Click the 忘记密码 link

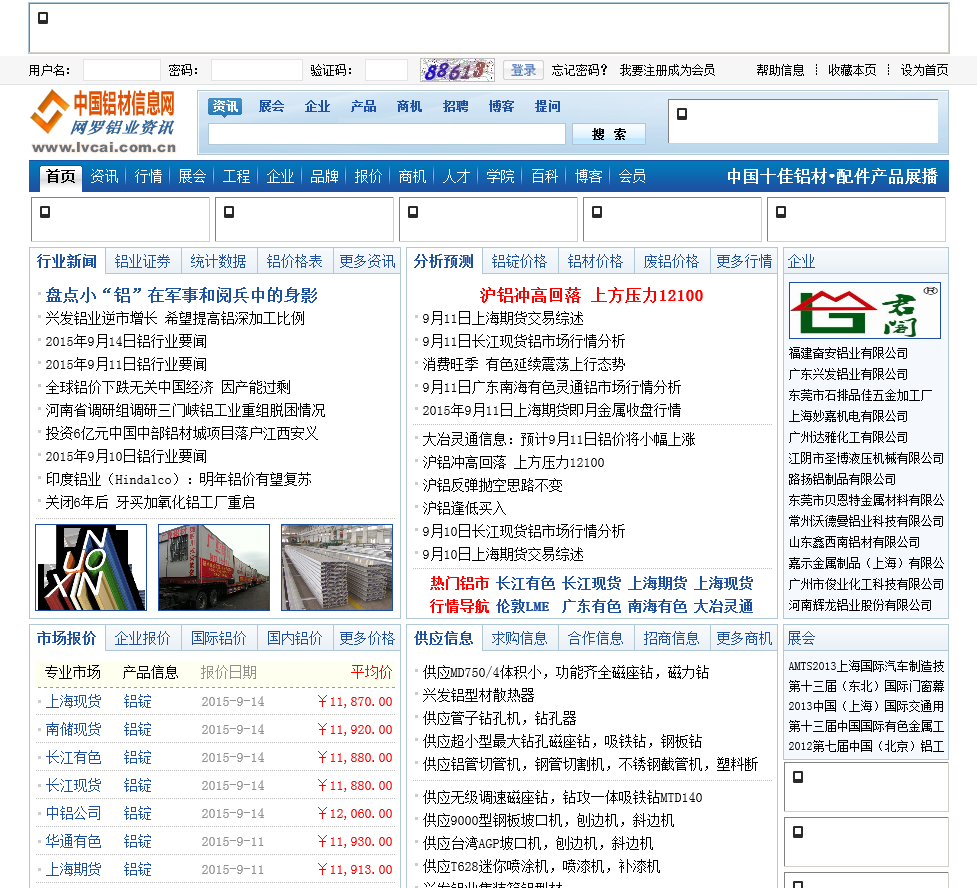(579, 70)
